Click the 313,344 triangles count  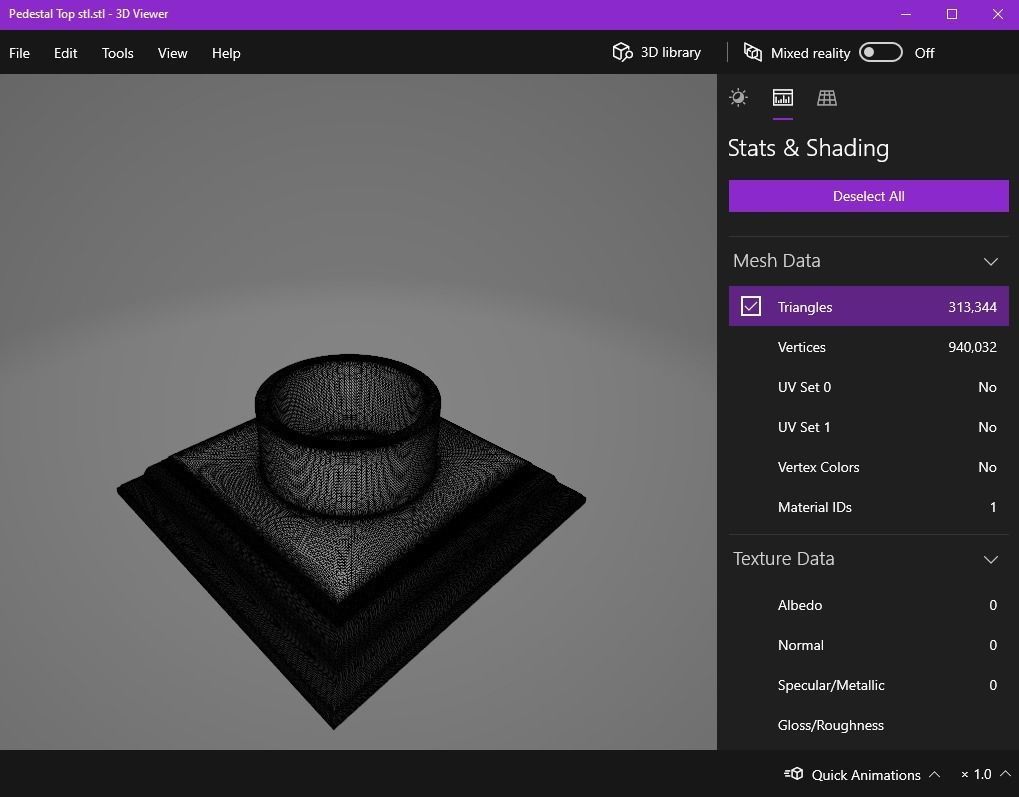tap(972, 307)
